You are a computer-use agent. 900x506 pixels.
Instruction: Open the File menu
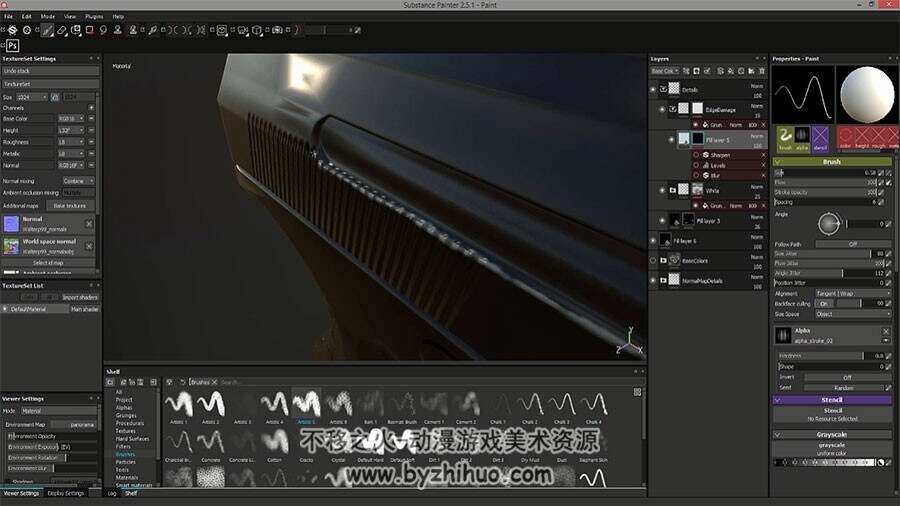9,17
